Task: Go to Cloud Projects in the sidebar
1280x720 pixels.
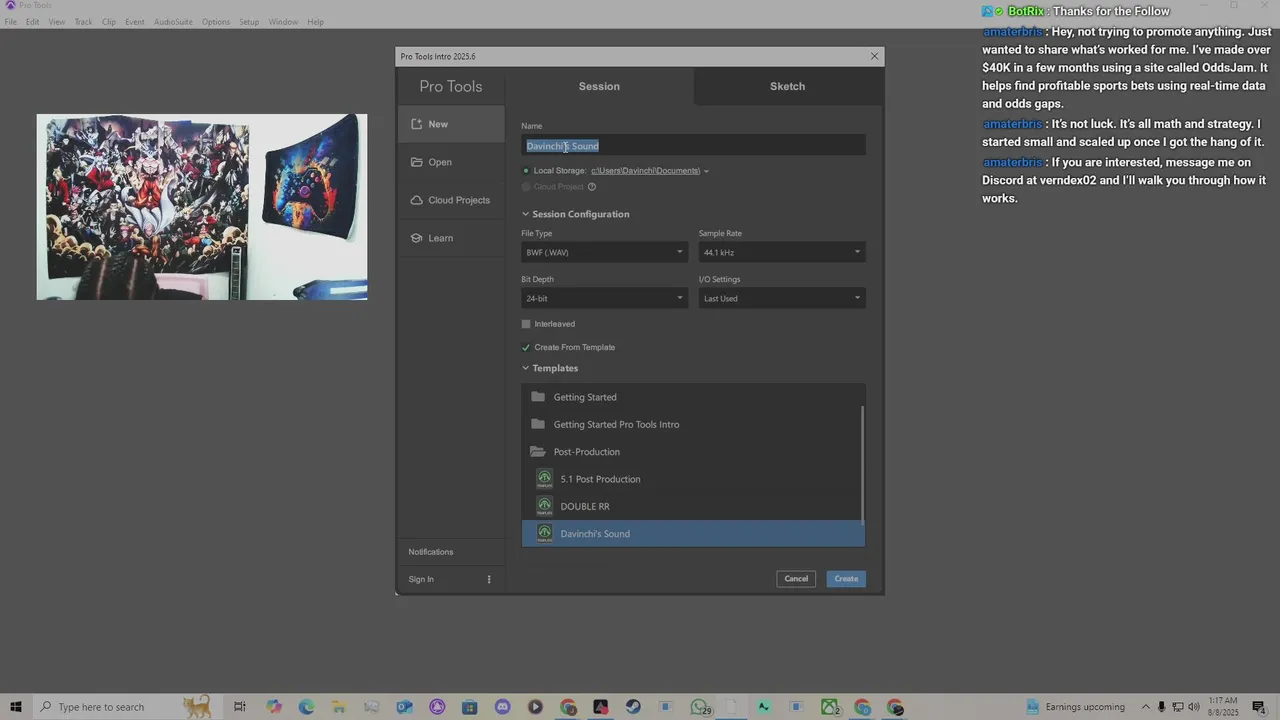Action: pos(450,200)
